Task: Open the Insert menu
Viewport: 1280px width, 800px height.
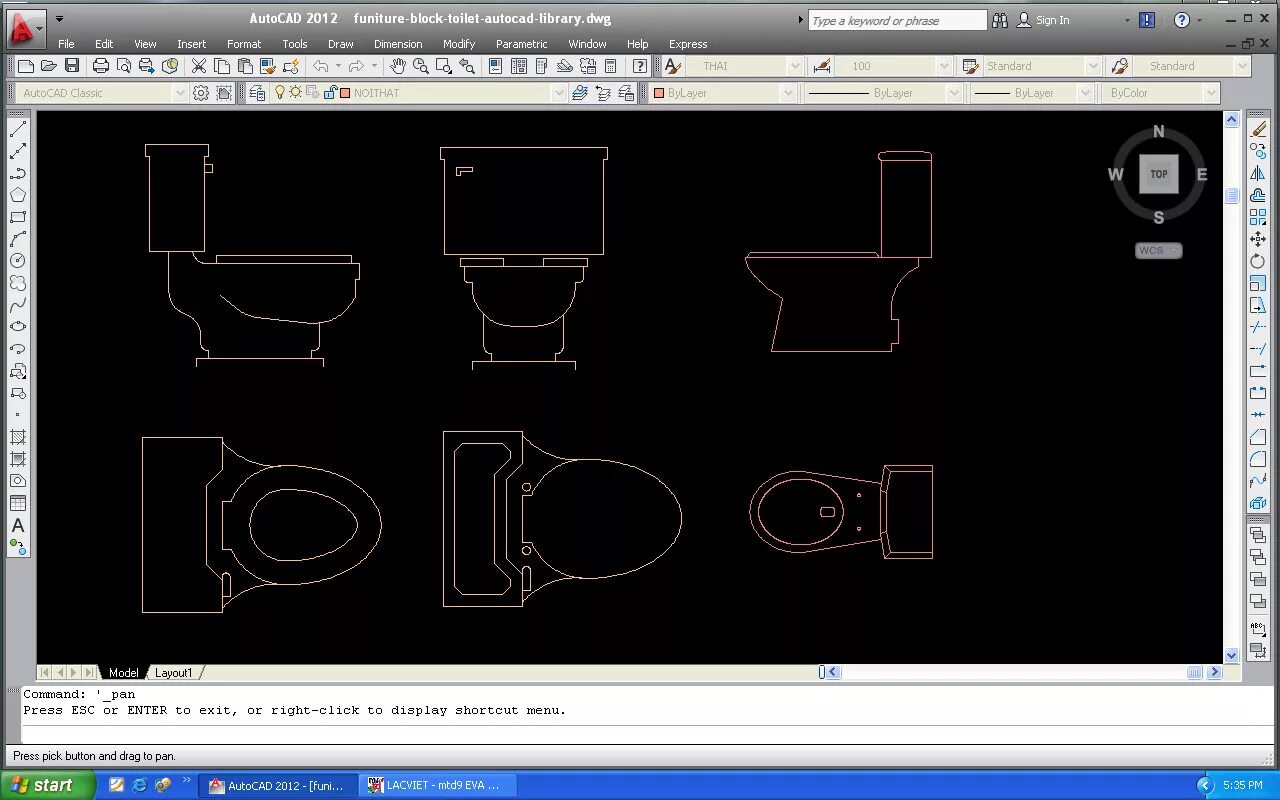Action: pos(191,44)
